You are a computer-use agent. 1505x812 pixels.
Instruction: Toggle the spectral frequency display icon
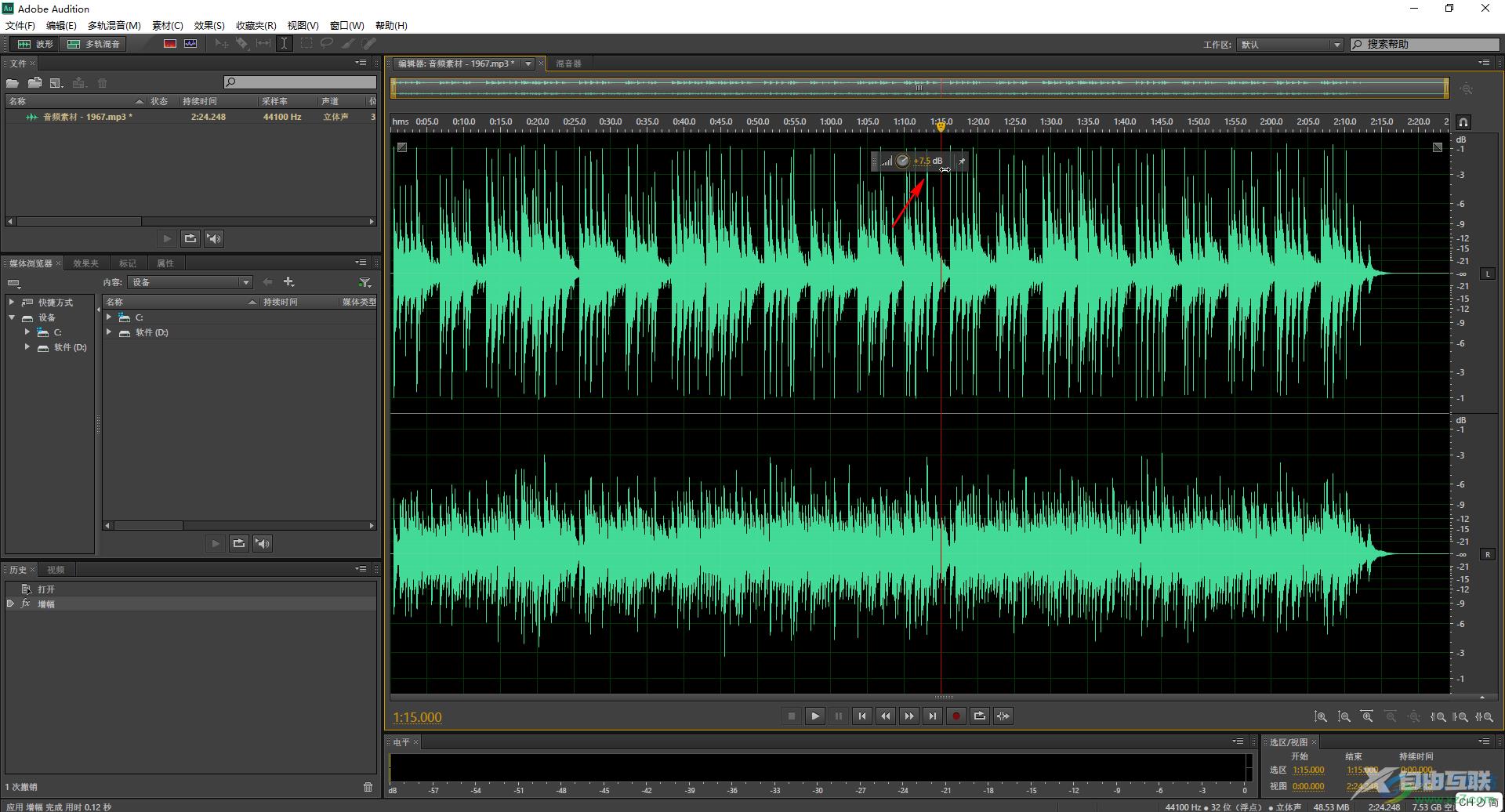(169, 44)
